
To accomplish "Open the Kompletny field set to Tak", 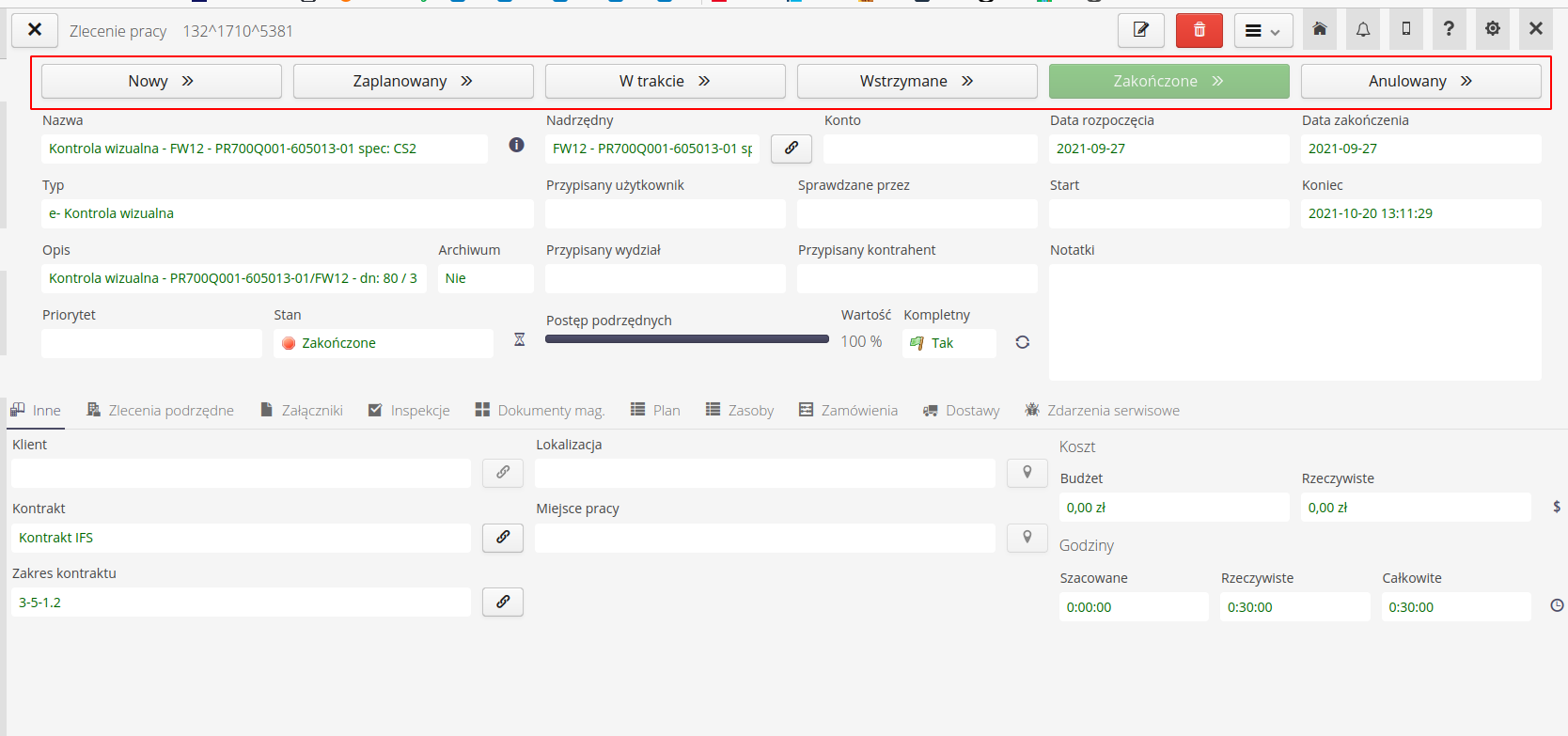I will (x=949, y=343).
